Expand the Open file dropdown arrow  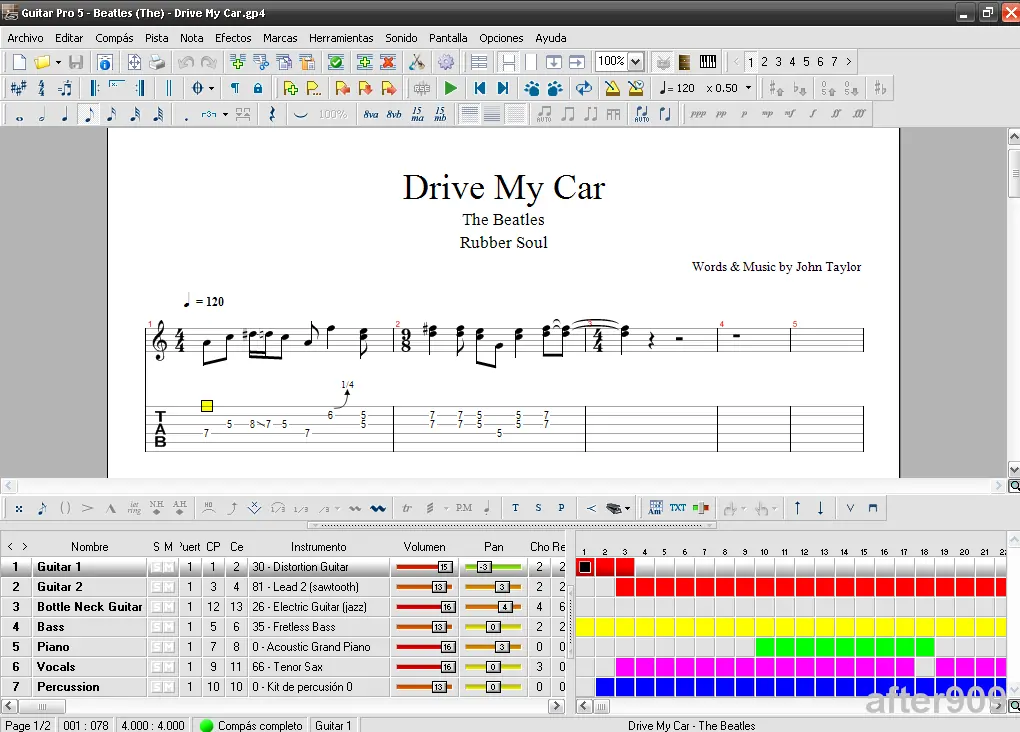[x=58, y=62]
